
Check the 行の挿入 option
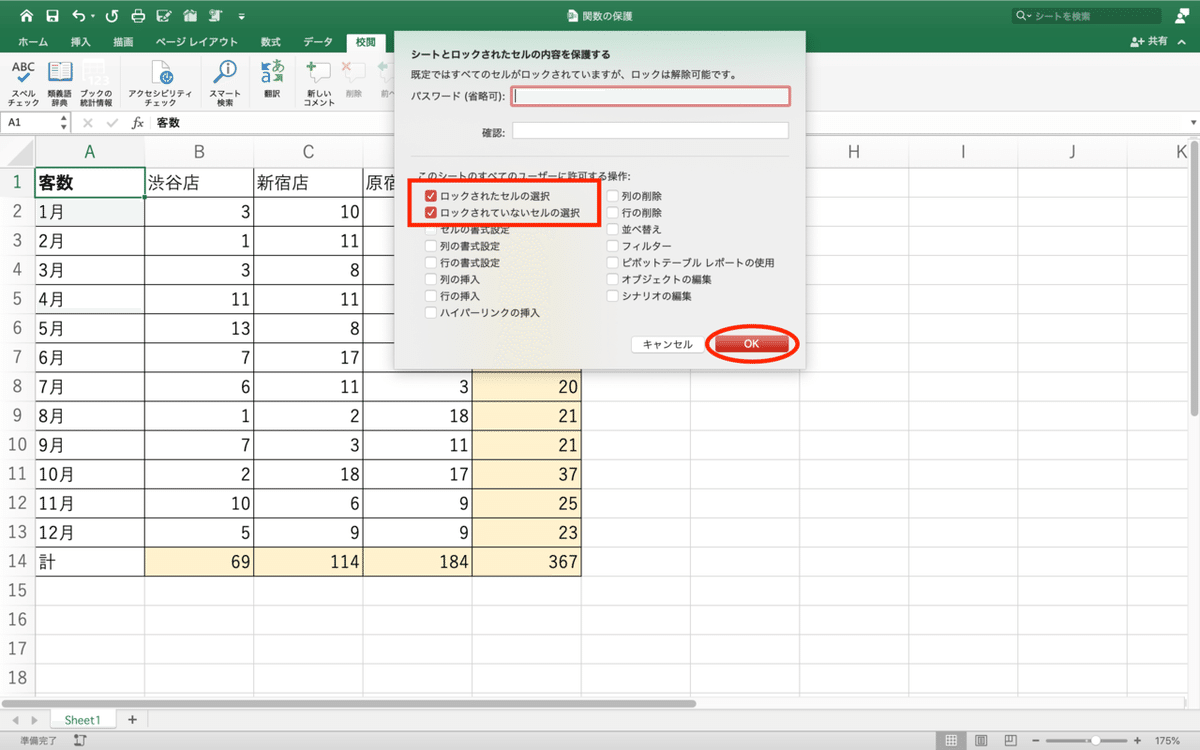(431, 296)
